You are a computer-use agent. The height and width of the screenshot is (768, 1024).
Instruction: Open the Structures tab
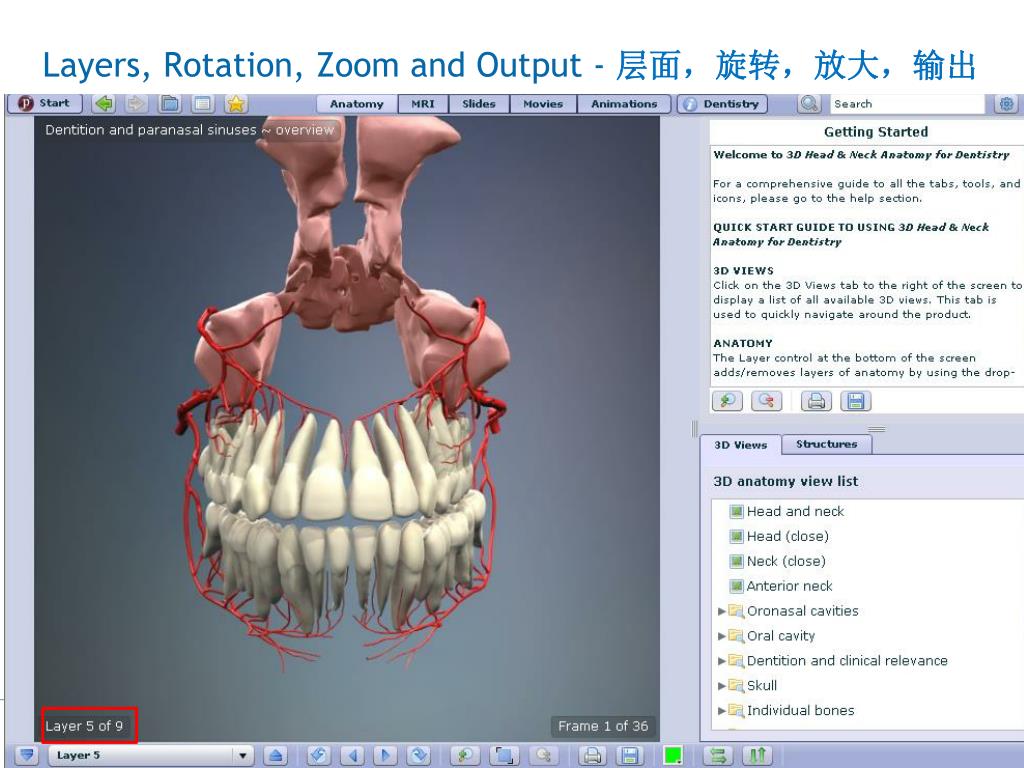(826, 444)
